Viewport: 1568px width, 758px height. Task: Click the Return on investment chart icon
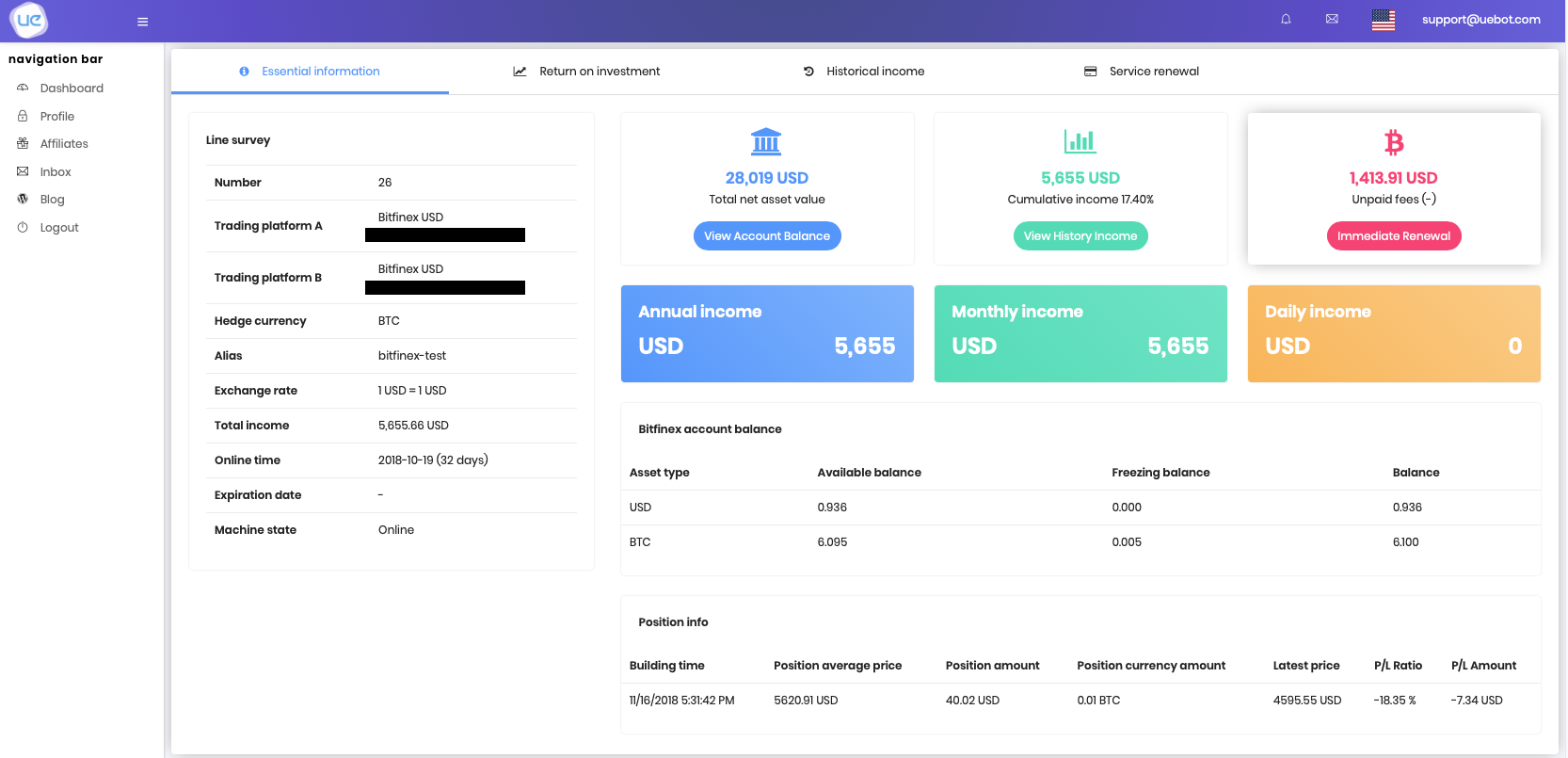pos(520,72)
